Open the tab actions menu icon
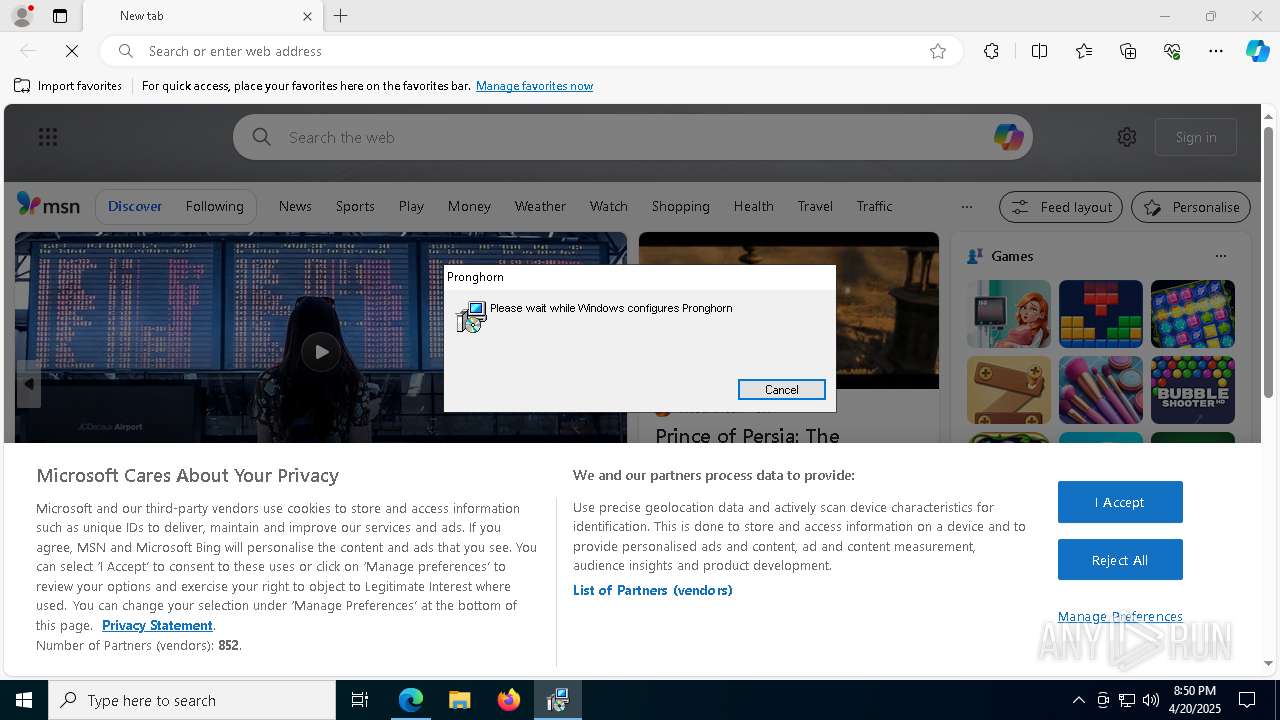The width and height of the screenshot is (1280, 720). (x=60, y=16)
